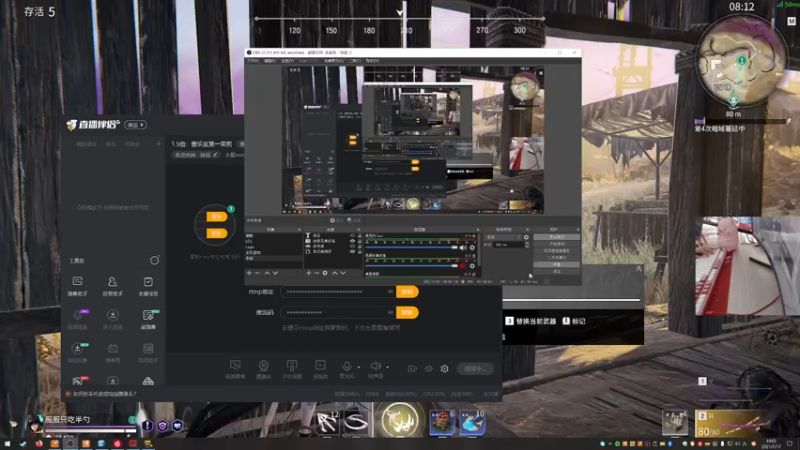Open the 编辑(E) menu in OBS
Viewport: 800px width, 450px height.
[x=270, y=61]
